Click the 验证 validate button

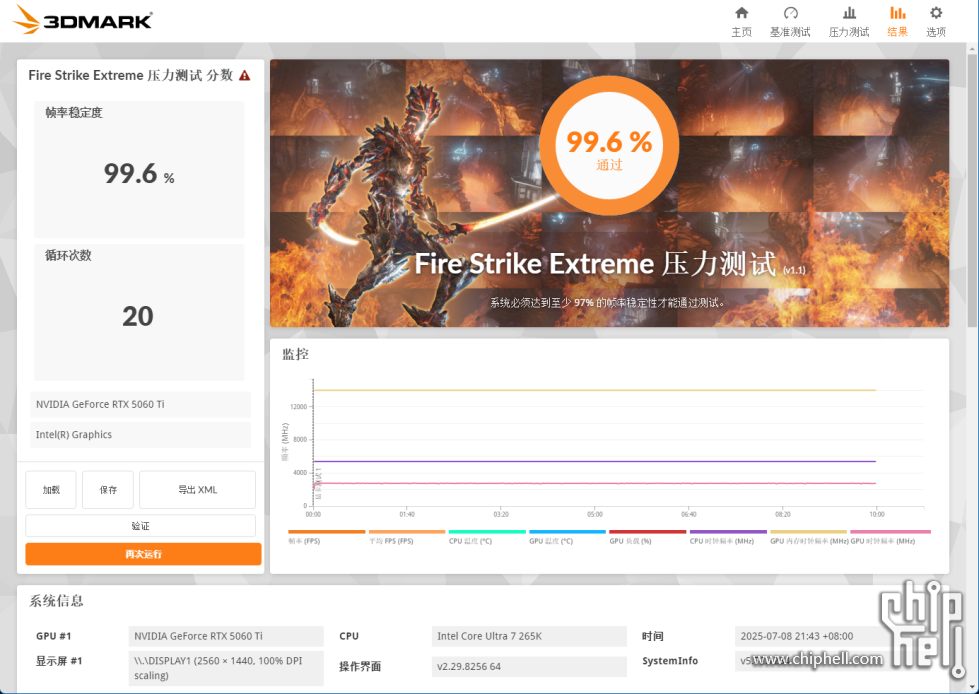(140, 526)
